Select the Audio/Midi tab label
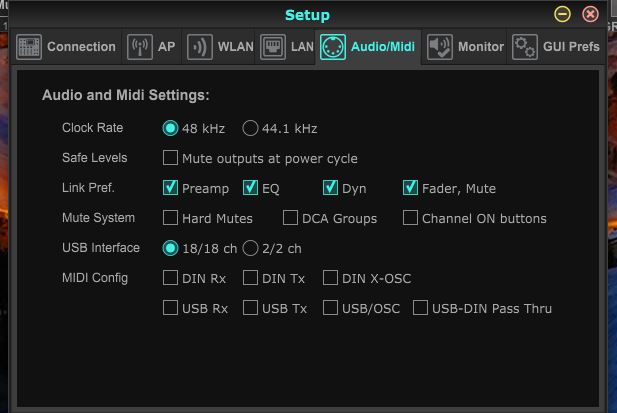 point(383,47)
